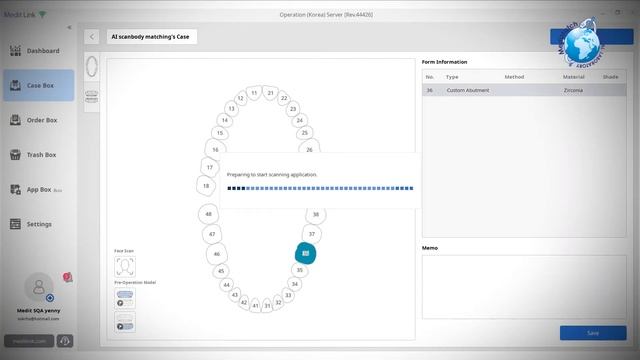Select tooth 31 on the chart
This screenshot has height=360, width=640.
click(267, 305)
